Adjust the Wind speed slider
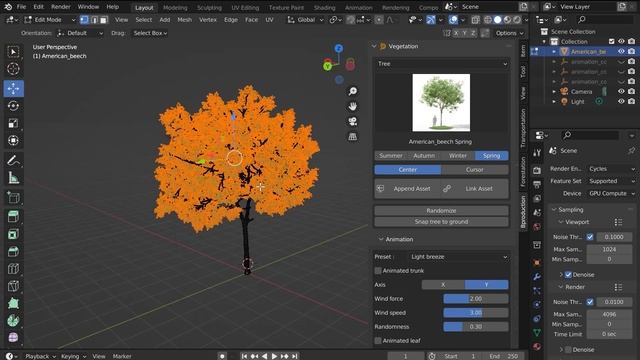Screen dimensions: 640x360 476,313
